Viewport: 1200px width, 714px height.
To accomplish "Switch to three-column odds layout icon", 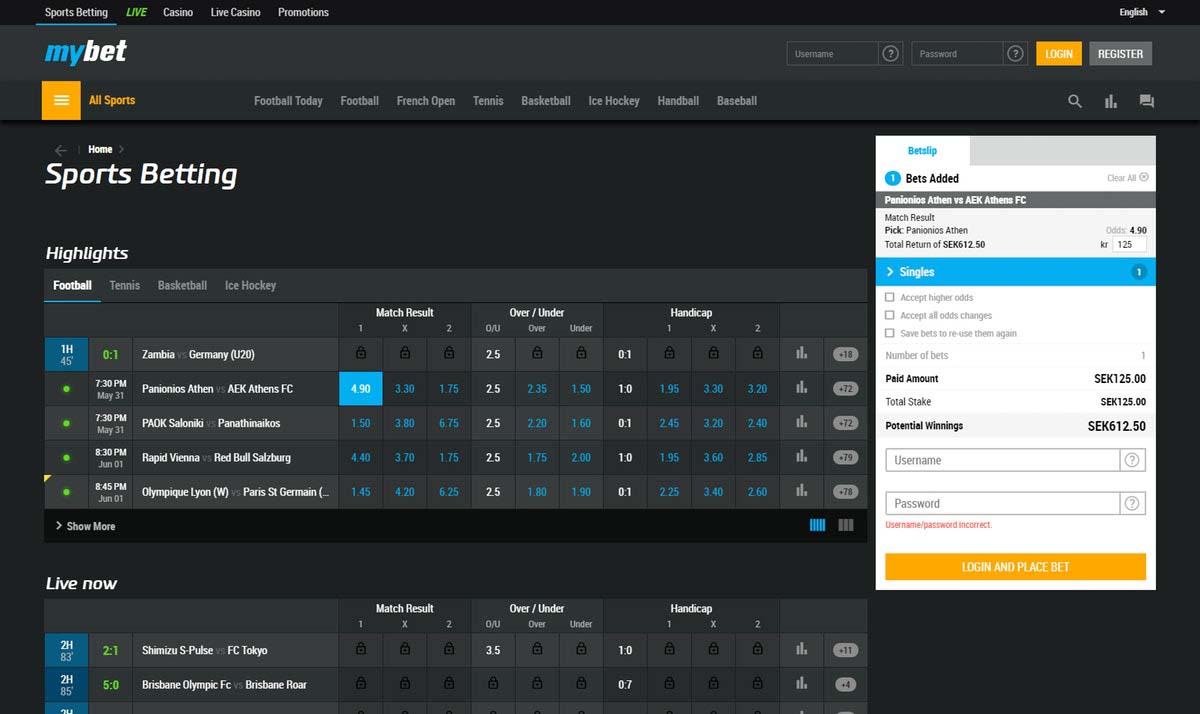I will 846,525.
